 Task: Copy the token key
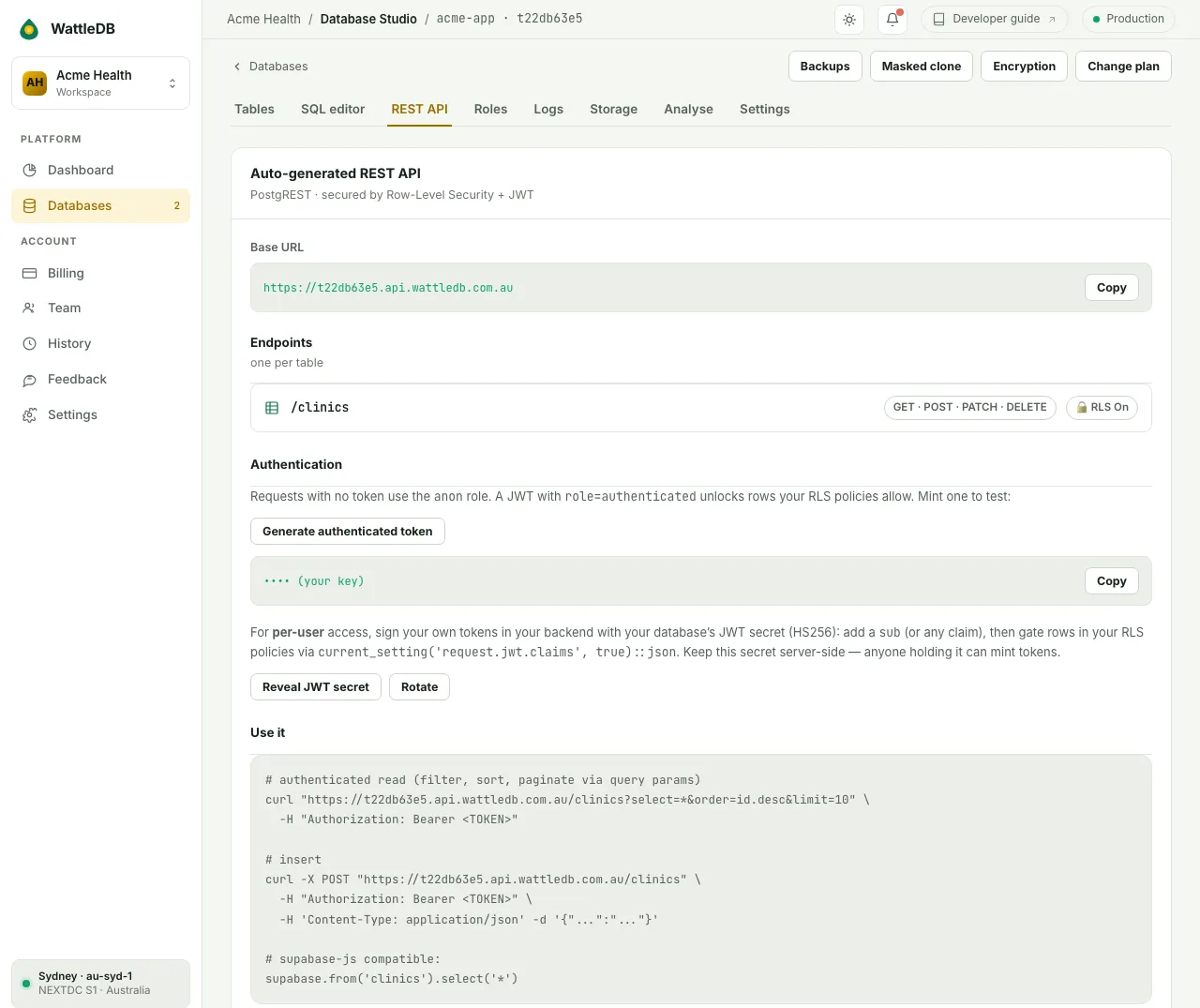[1112, 581]
